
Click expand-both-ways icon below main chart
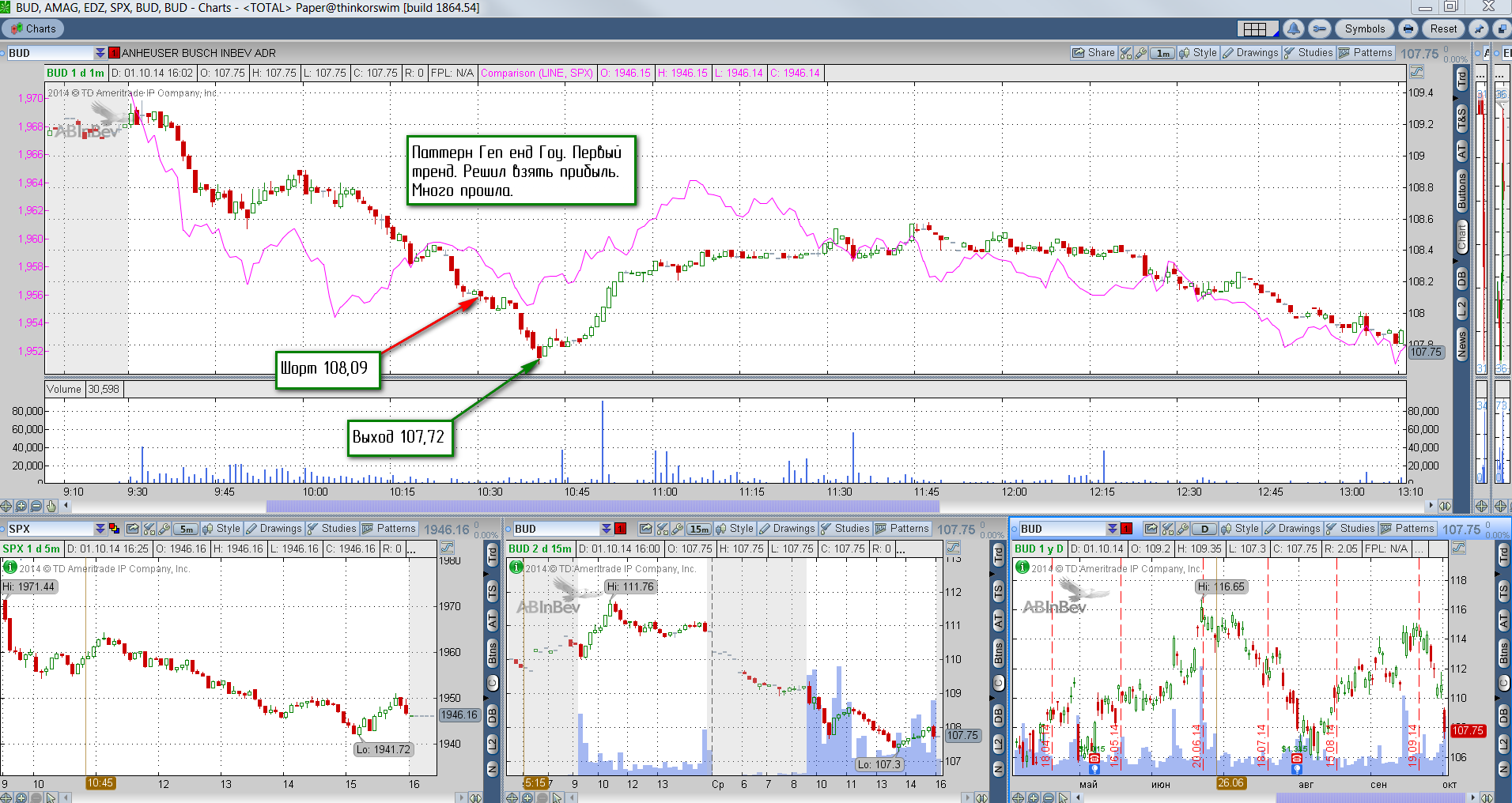pos(1445,506)
